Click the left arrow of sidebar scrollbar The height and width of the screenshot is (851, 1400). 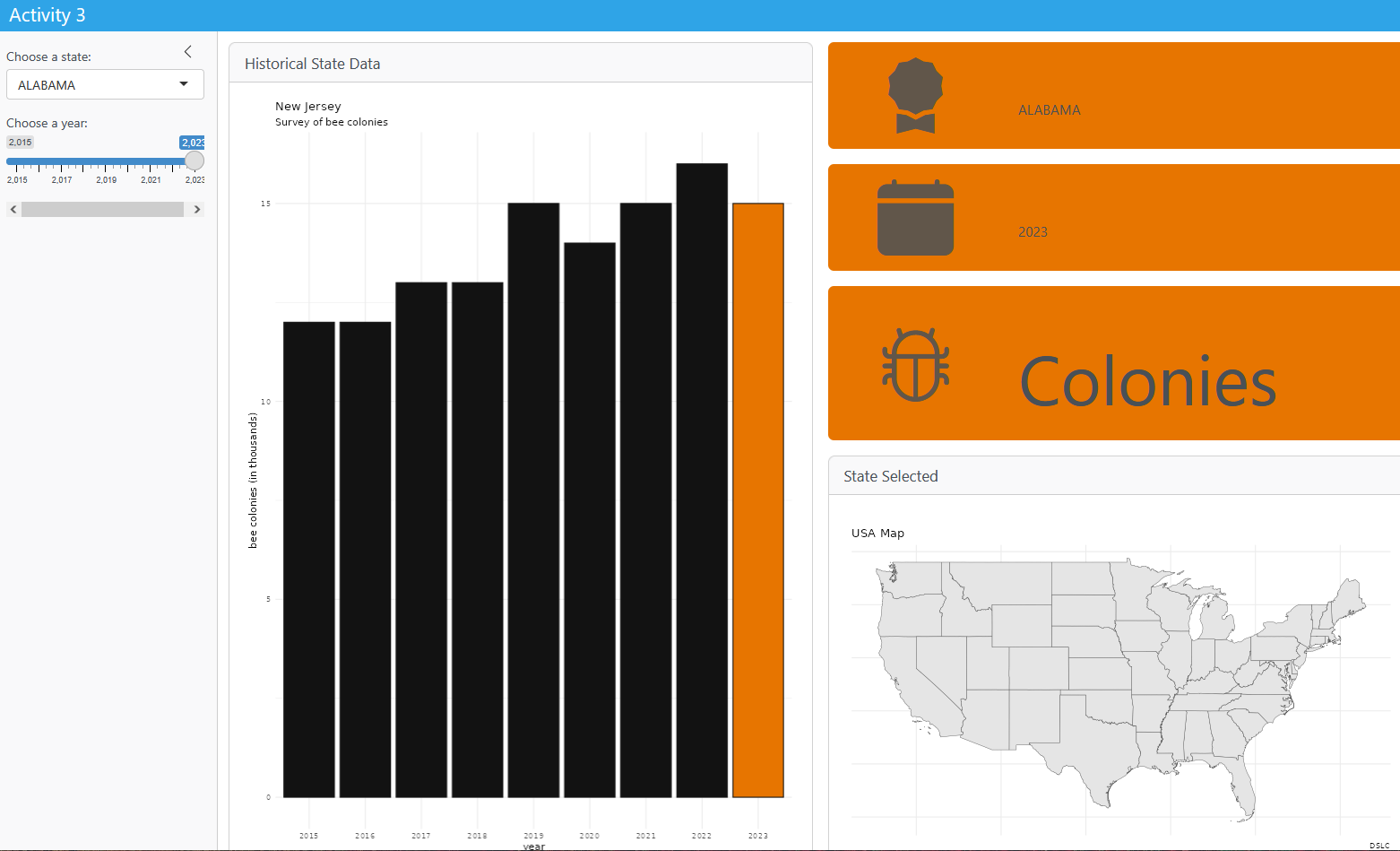pyautogui.click(x=13, y=210)
